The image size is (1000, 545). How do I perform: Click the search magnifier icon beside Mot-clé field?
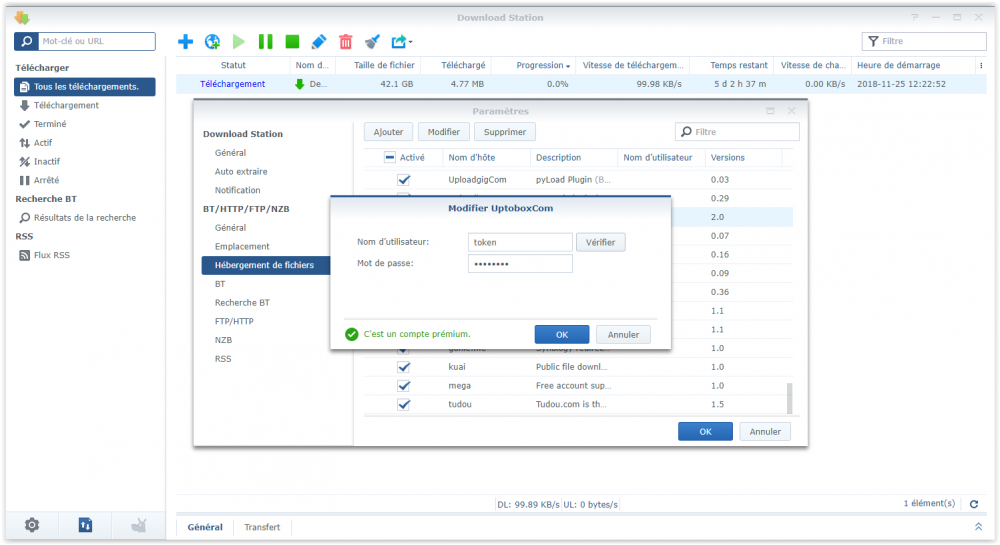[27, 41]
